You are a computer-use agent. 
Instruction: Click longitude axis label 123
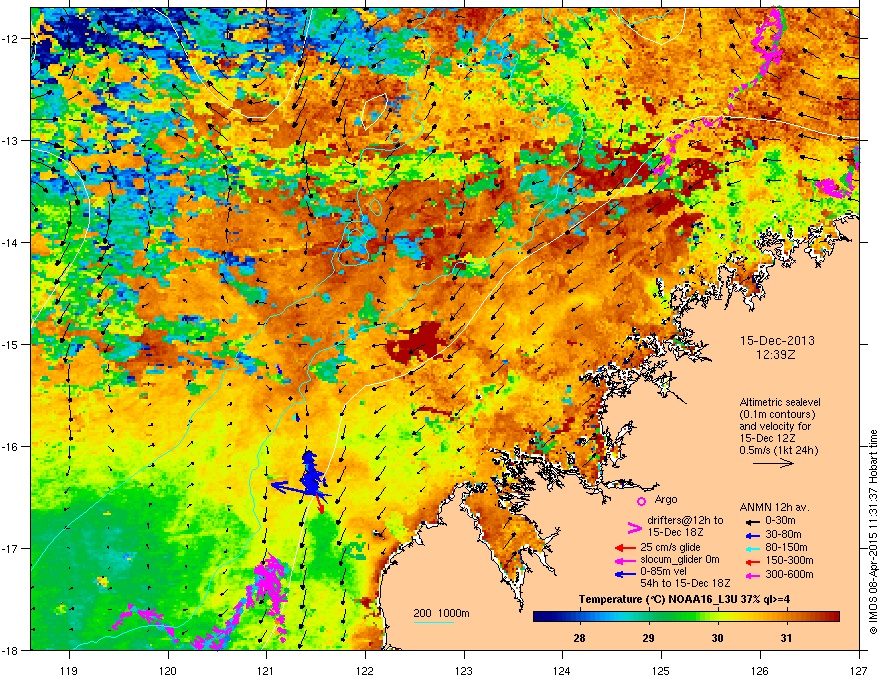tap(464, 670)
